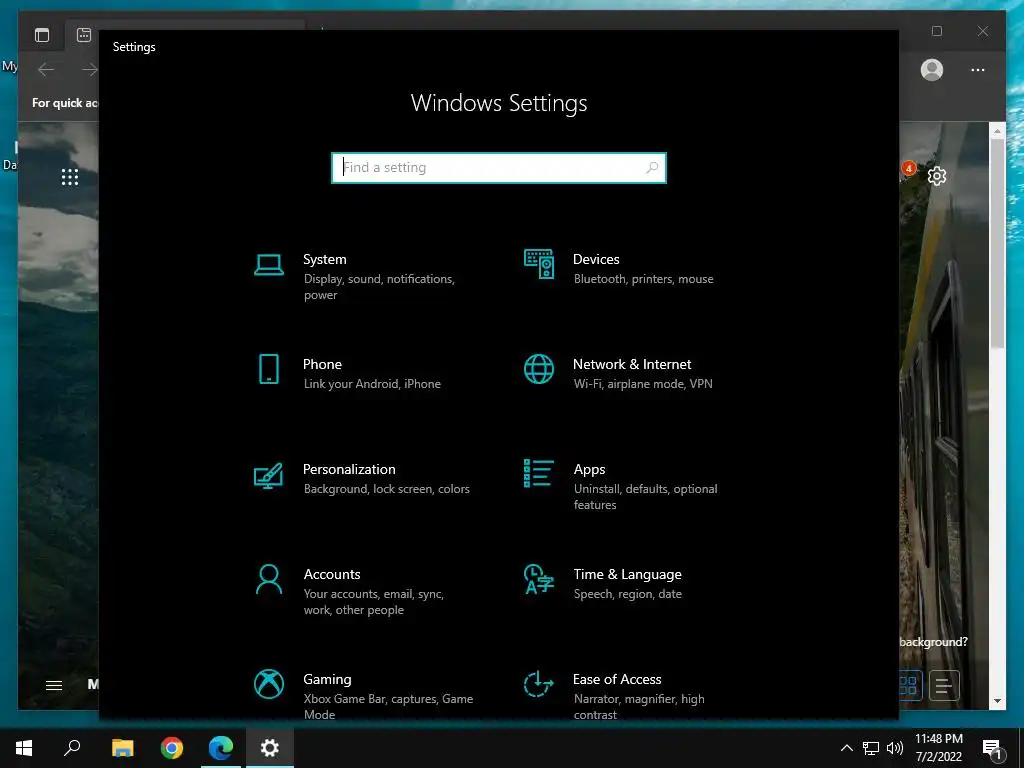The image size is (1024, 768).
Task: Click the Devices category title
Action: pyautogui.click(x=596, y=259)
